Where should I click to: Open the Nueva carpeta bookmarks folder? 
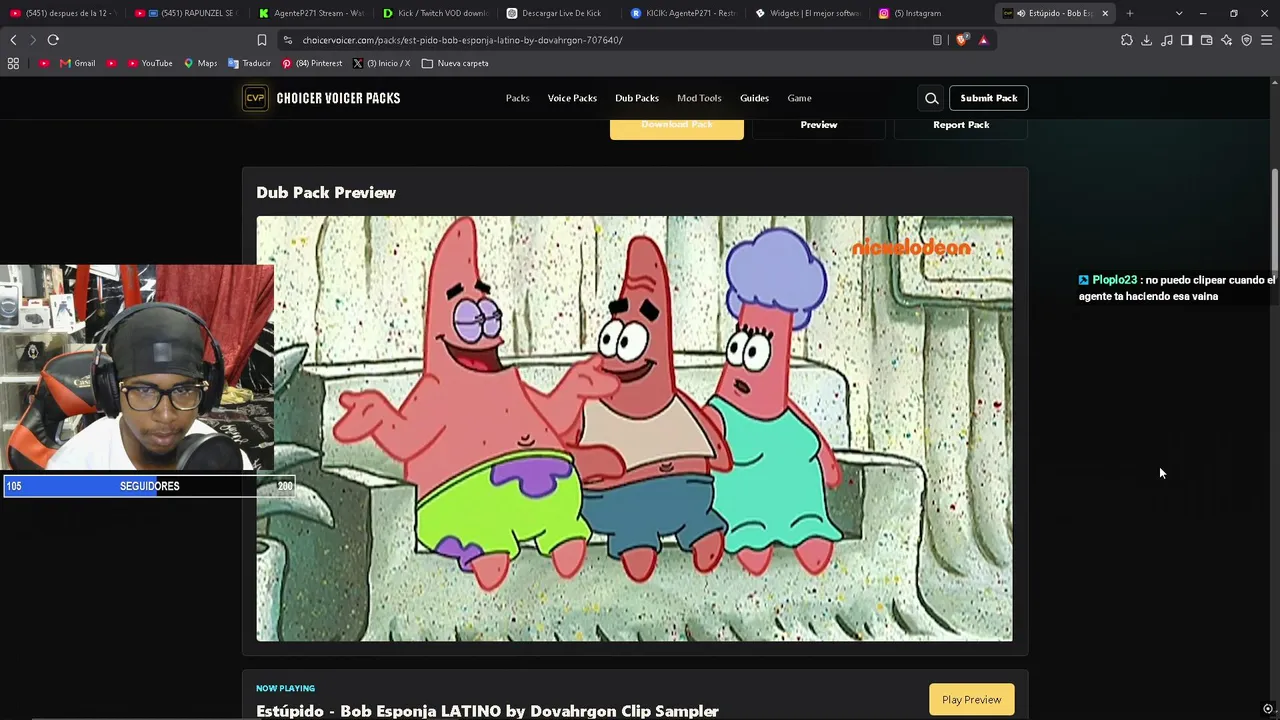click(x=455, y=63)
